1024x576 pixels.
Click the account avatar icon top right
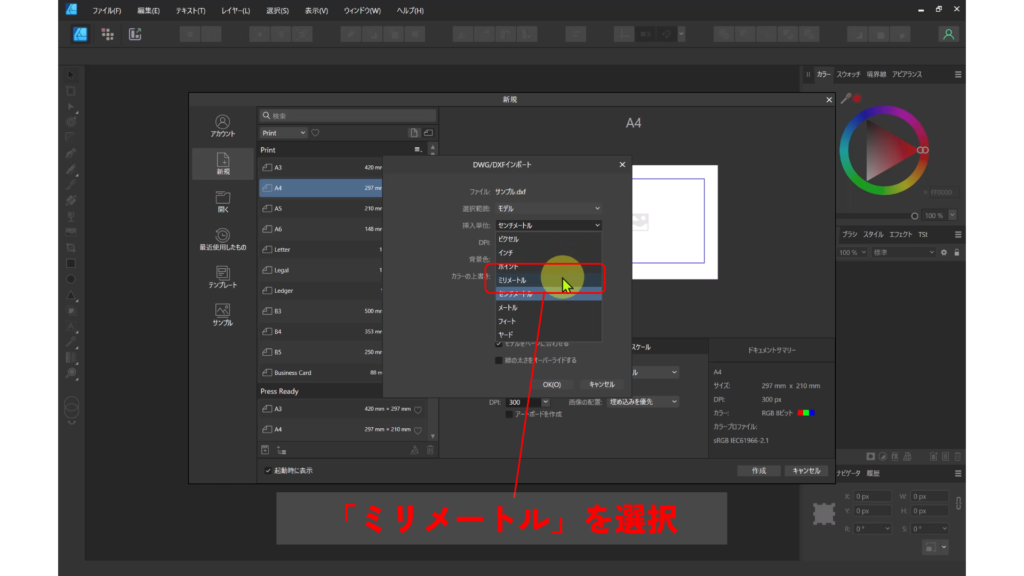948,34
